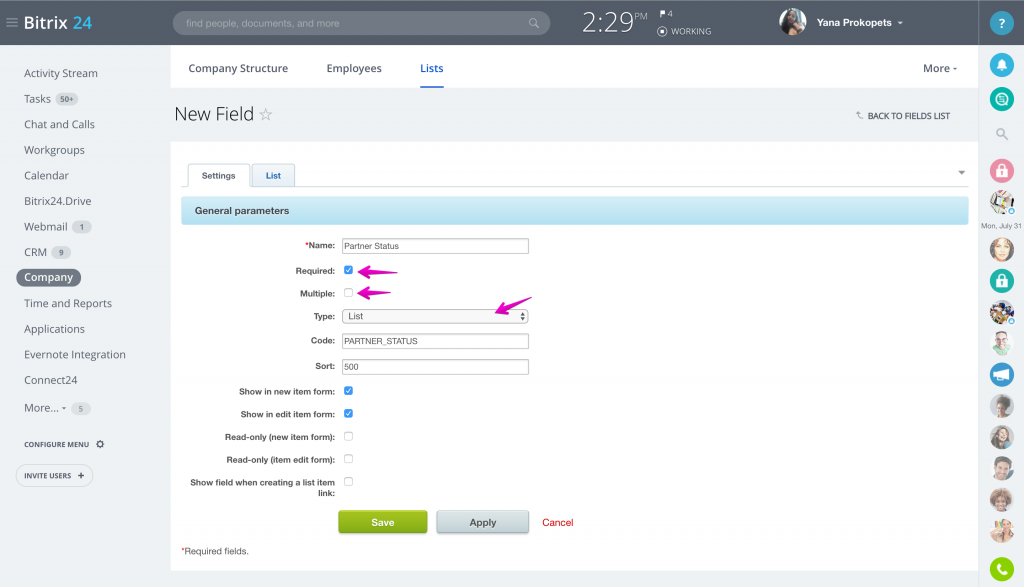Select the Settings form tab
This screenshot has height=587, width=1024.
tap(218, 176)
